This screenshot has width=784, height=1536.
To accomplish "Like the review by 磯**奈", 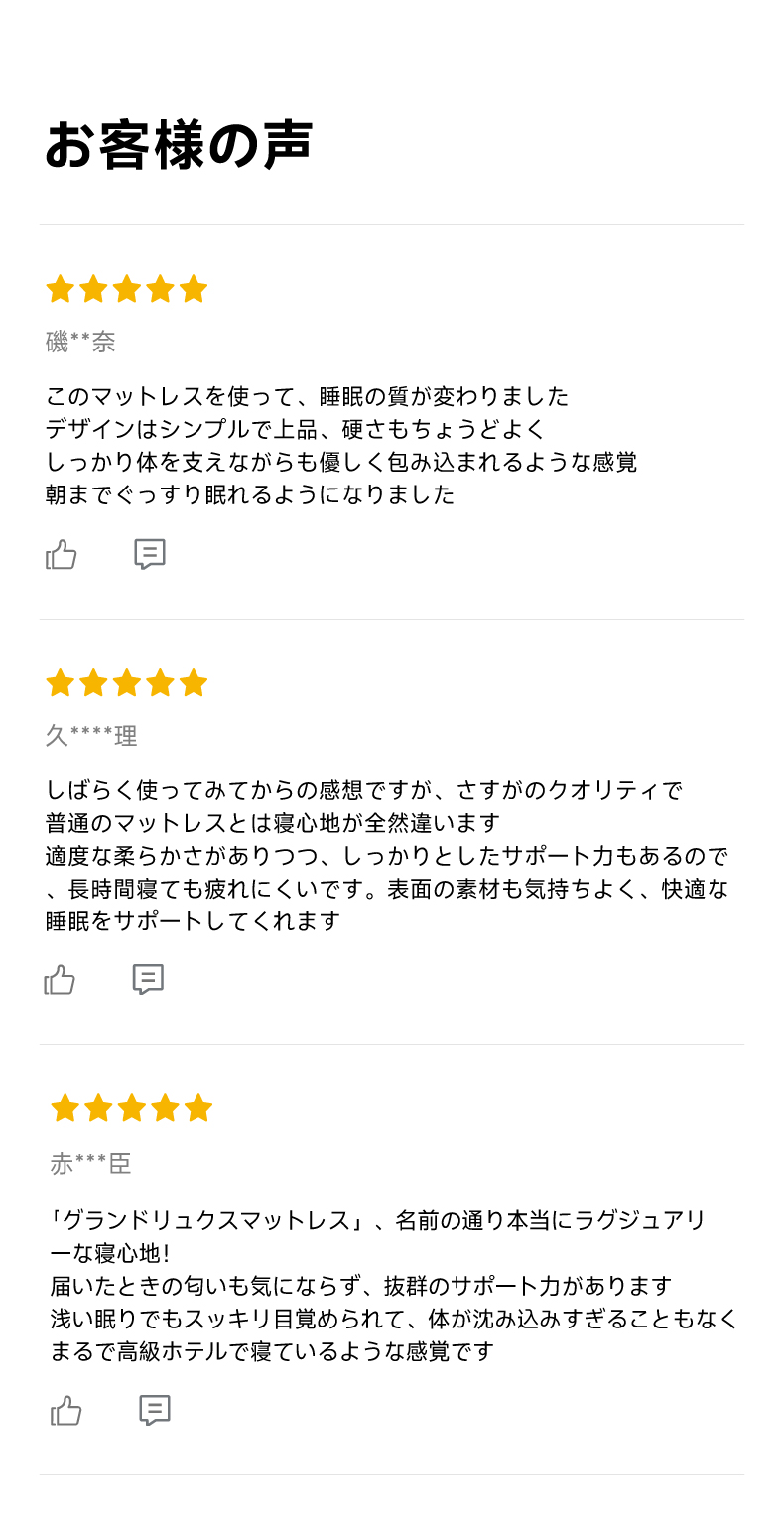I will point(62,554).
